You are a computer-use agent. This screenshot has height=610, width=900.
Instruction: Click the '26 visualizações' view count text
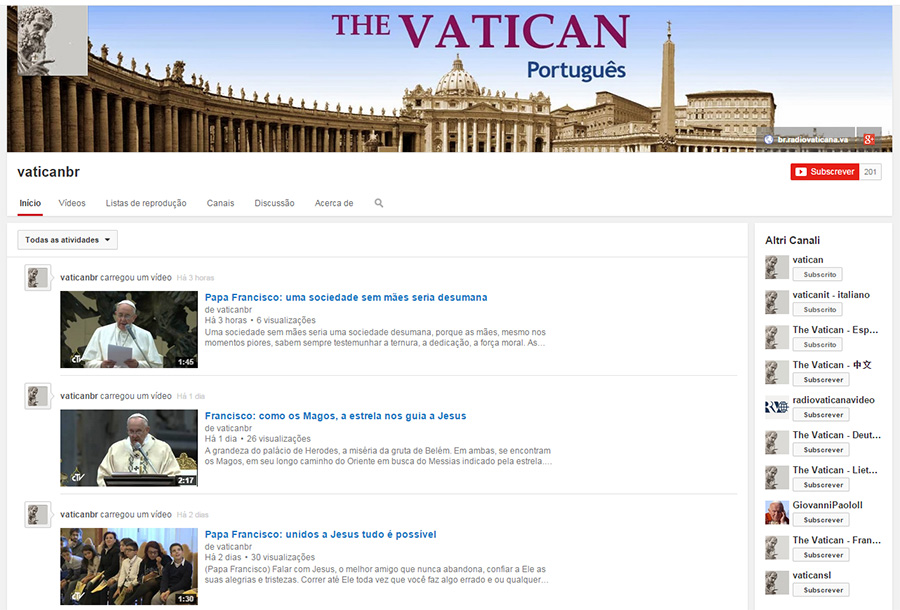click(278, 438)
